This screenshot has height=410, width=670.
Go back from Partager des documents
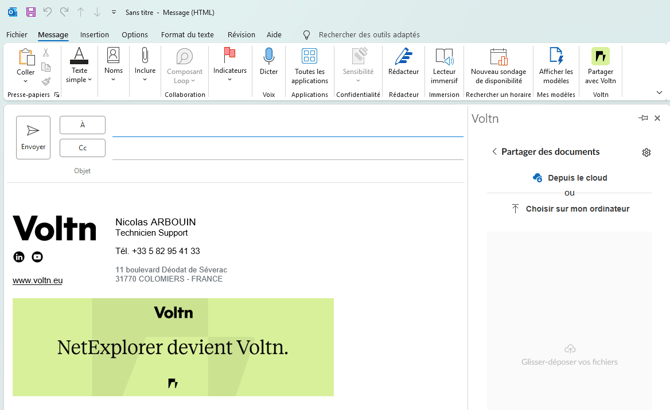click(494, 152)
